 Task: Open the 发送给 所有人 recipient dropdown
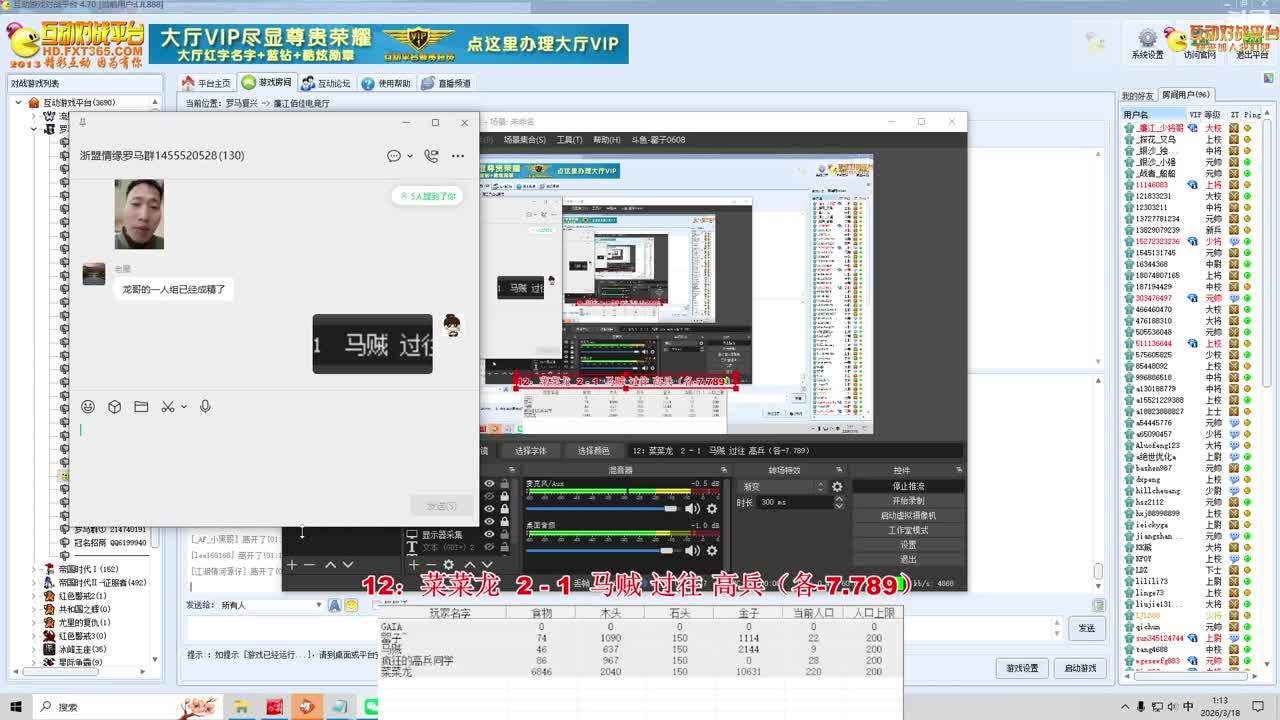pos(319,605)
